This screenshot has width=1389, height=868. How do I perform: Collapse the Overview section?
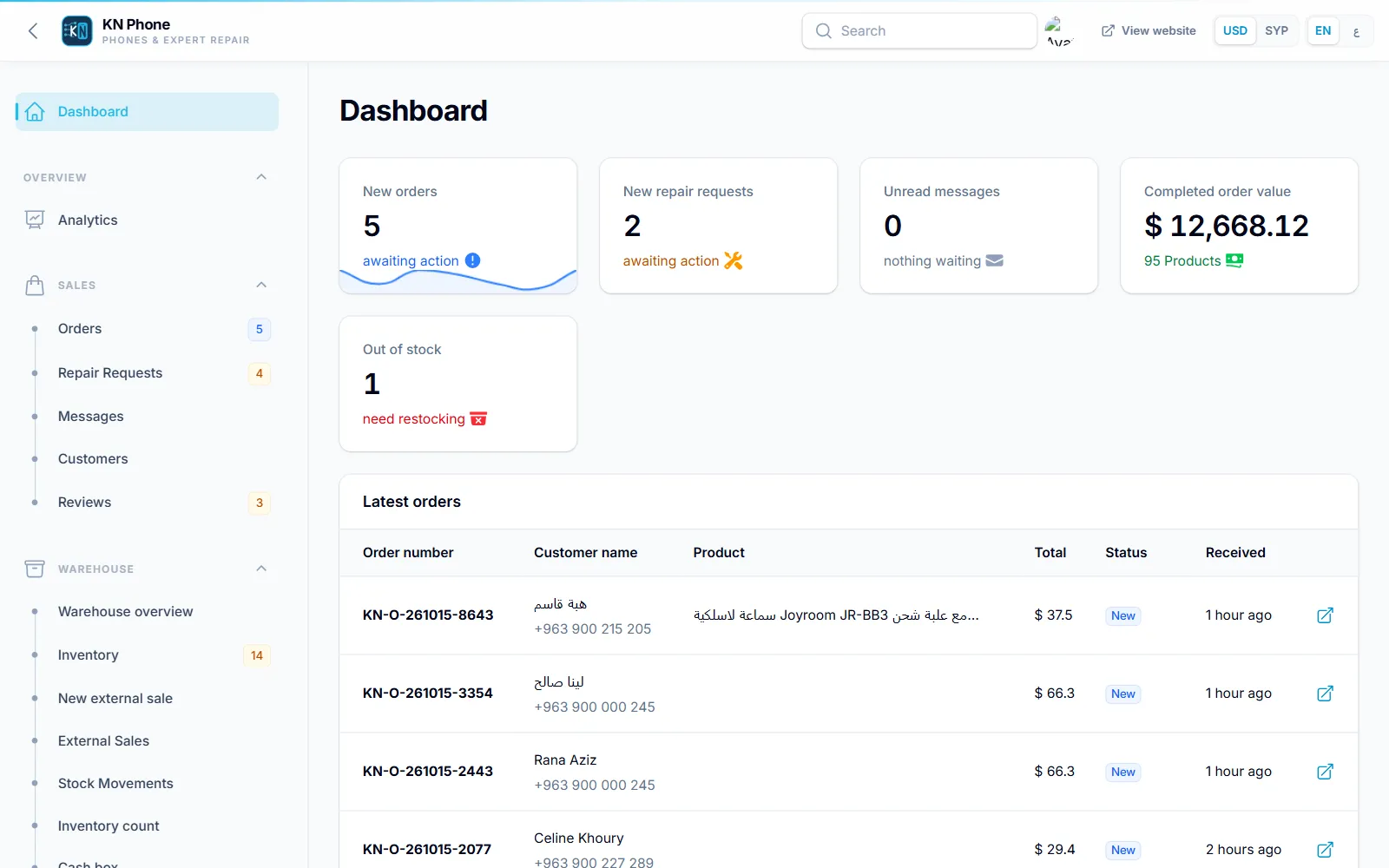pyautogui.click(x=261, y=177)
